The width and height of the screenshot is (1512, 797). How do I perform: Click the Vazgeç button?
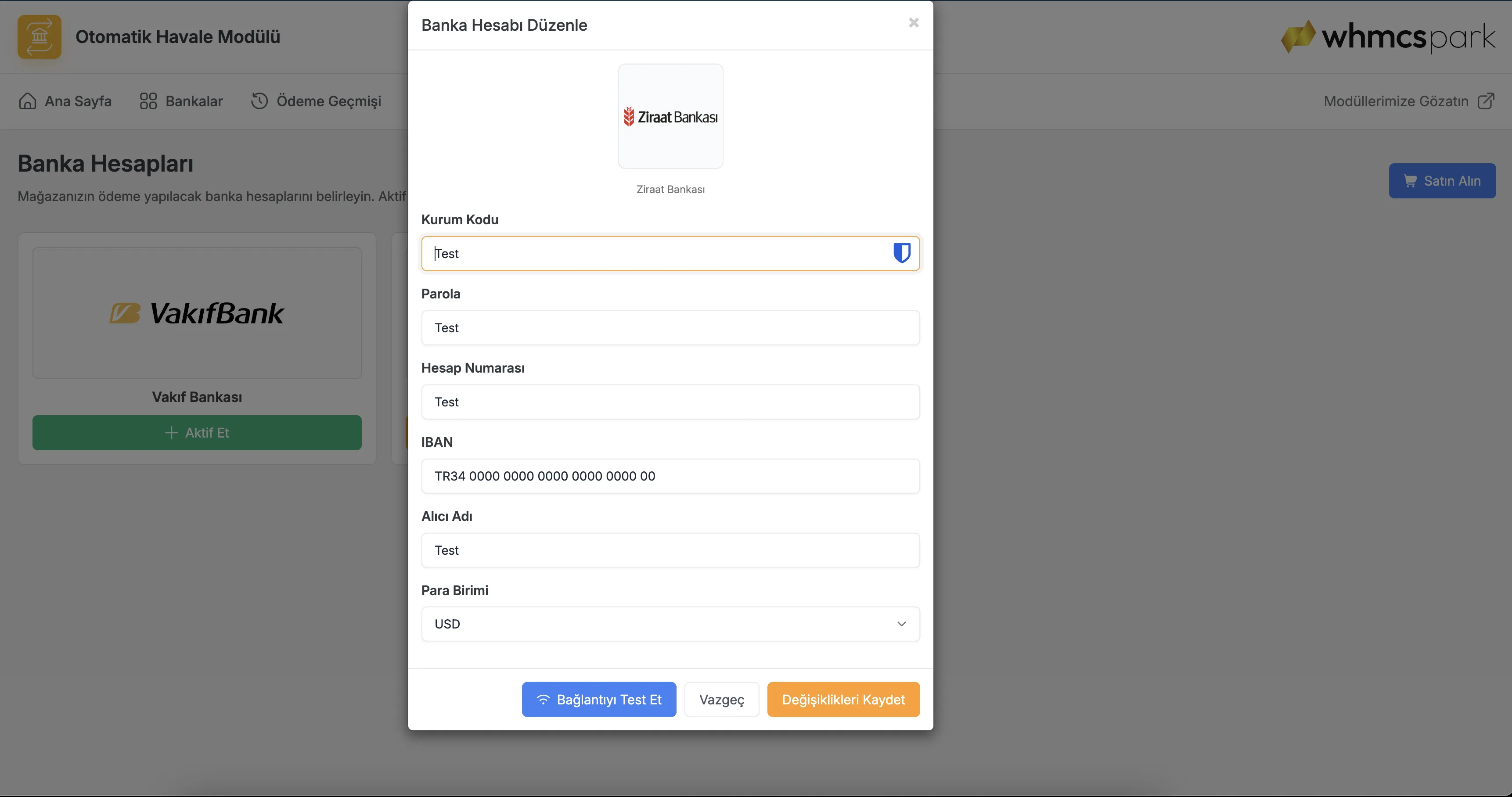click(x=721, y=699)
